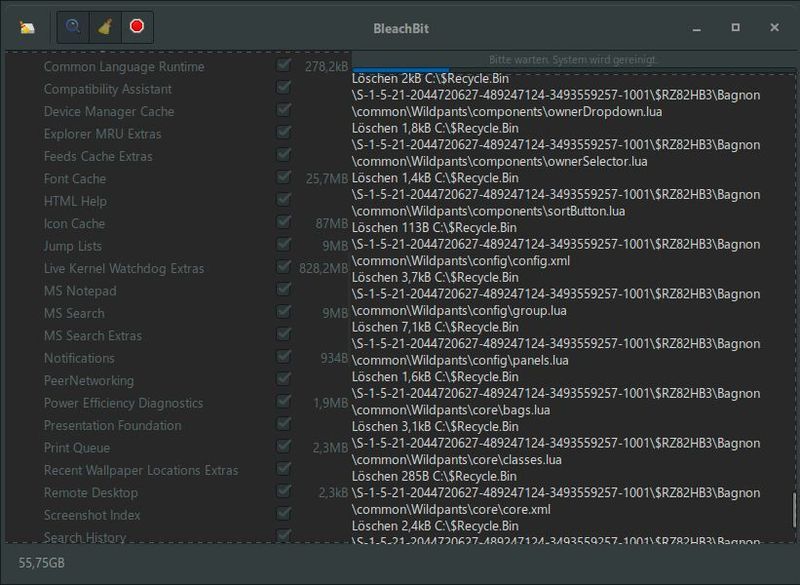This screenshot has height=585, width=800.
Task: Select the Font Cache label
Action: [75, 179]
